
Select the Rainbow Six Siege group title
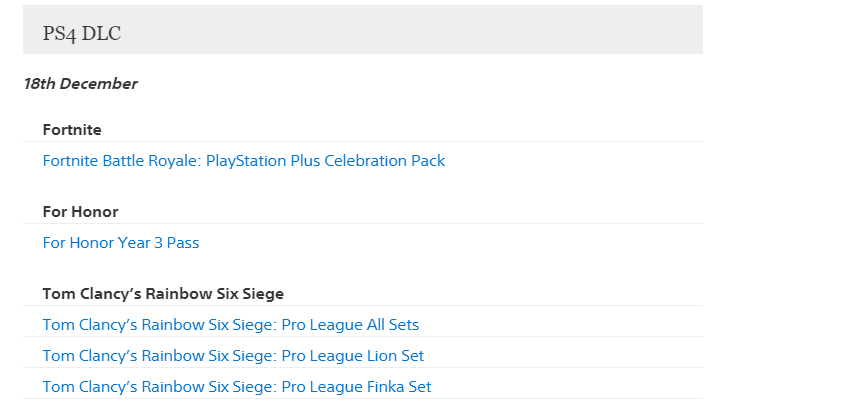[163, 294]
